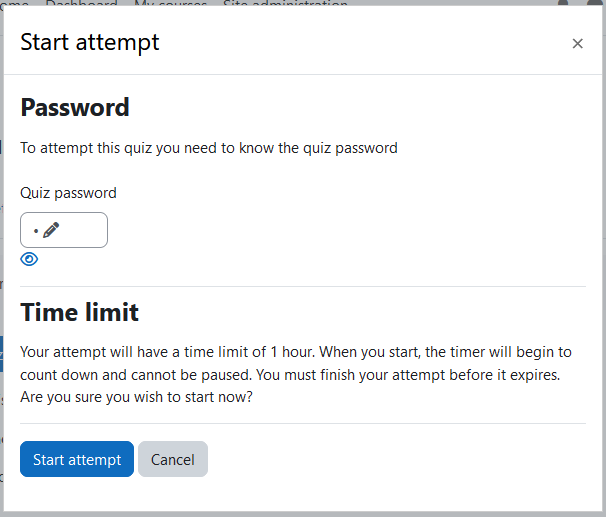Open the My courses navigation item
Viewport: 606px width, 517px height.
point(170,3)
